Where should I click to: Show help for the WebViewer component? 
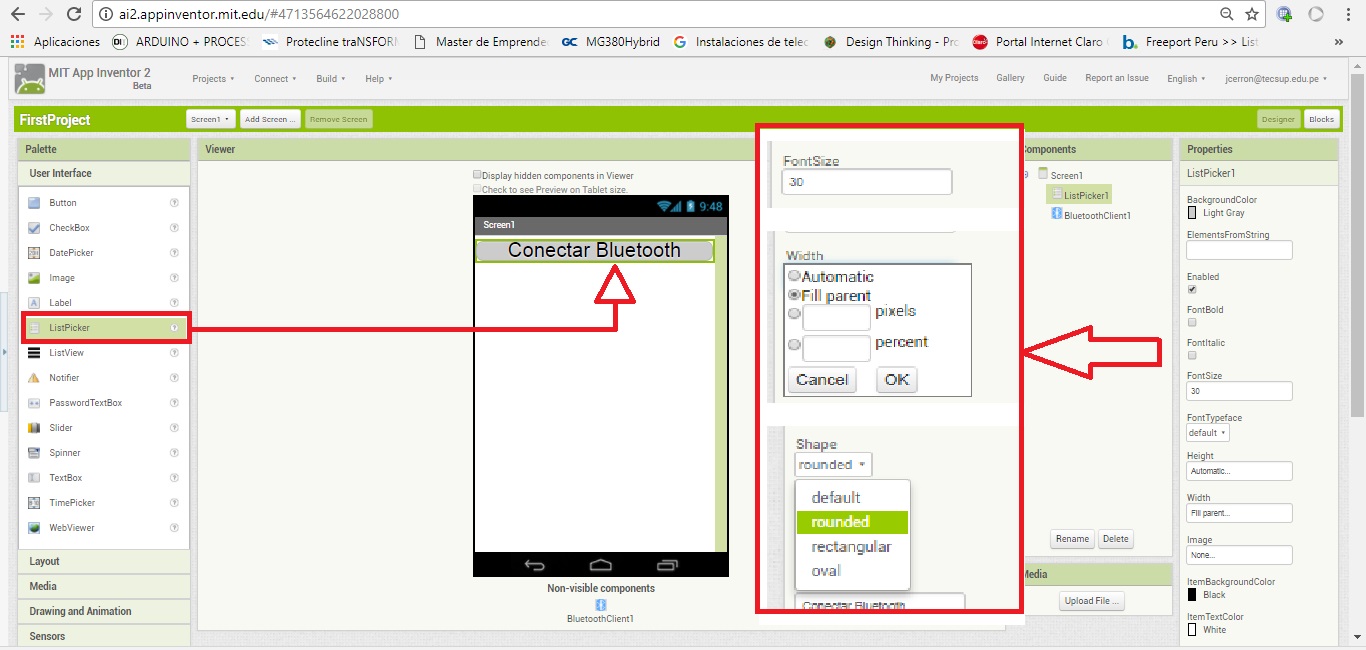tap(174, 528)
